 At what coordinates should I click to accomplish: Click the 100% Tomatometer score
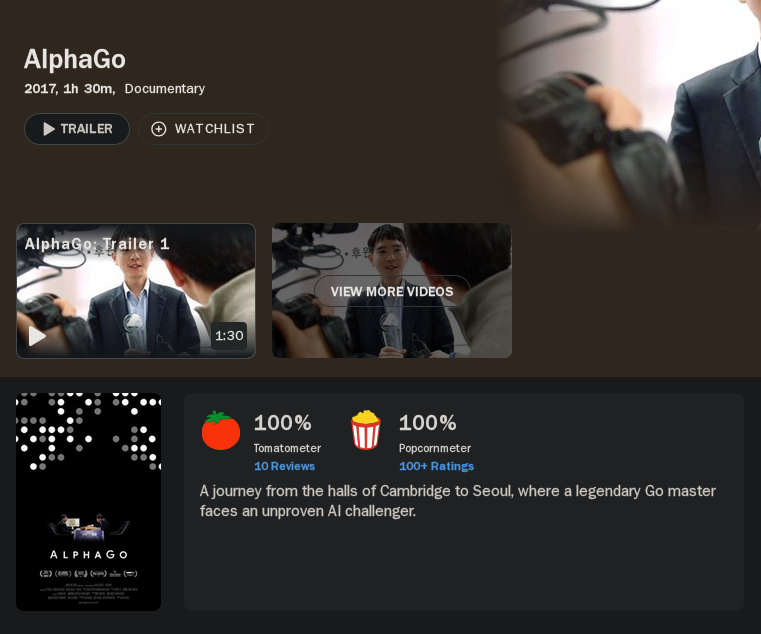[x=282, y=423]
